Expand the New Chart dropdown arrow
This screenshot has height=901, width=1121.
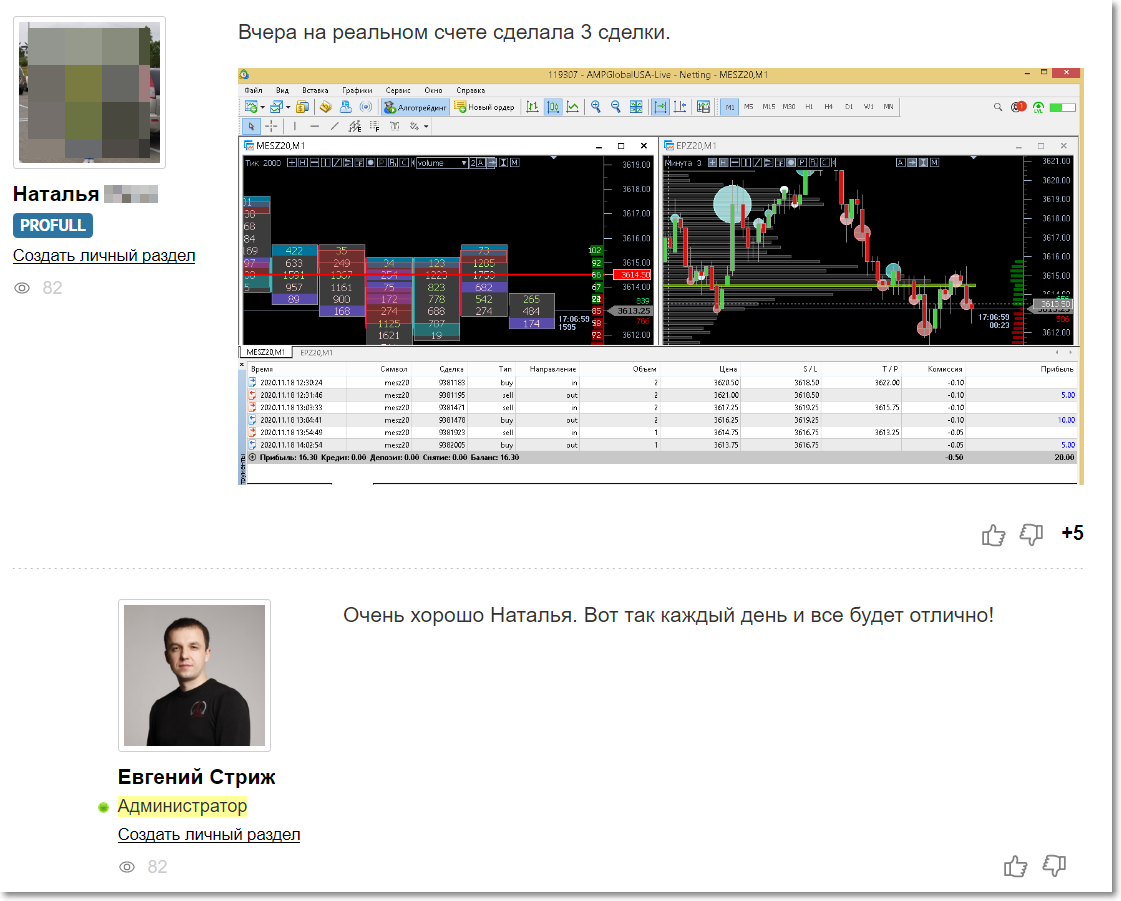pyautogui.click(x=262, y=107)
